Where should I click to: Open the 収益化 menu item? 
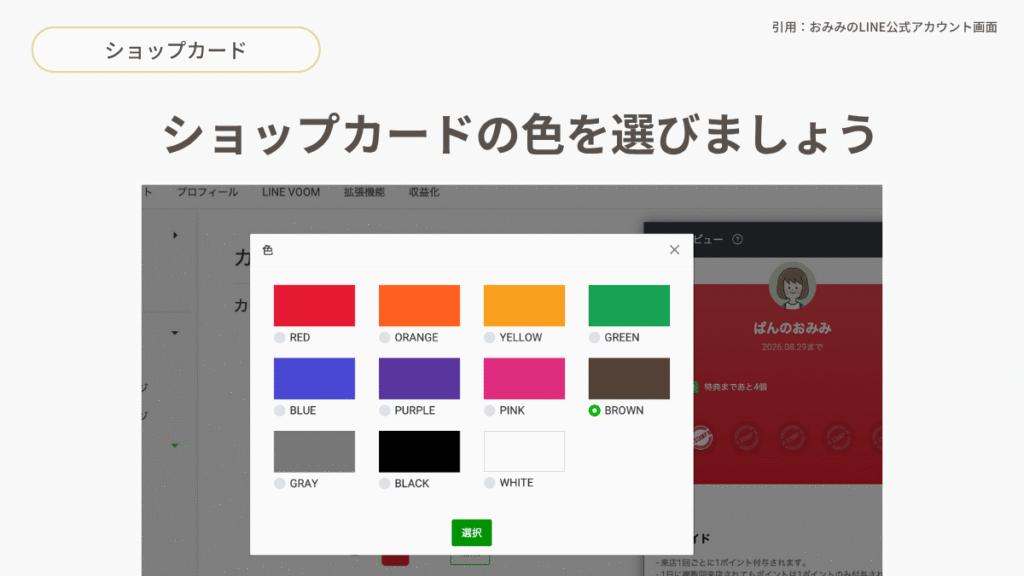tap(424, 192)
